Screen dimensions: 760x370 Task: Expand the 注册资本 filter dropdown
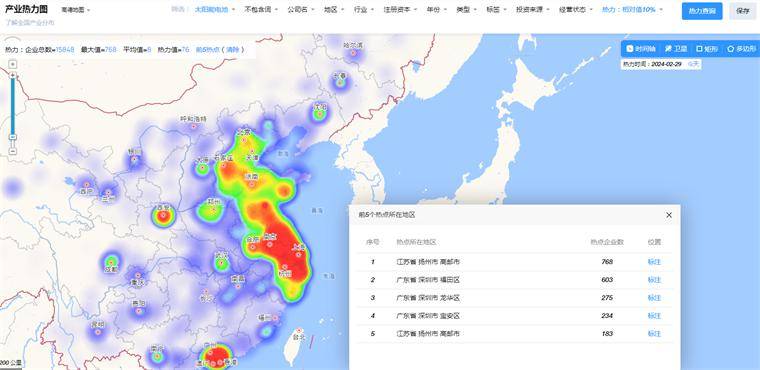coord(400,10)
